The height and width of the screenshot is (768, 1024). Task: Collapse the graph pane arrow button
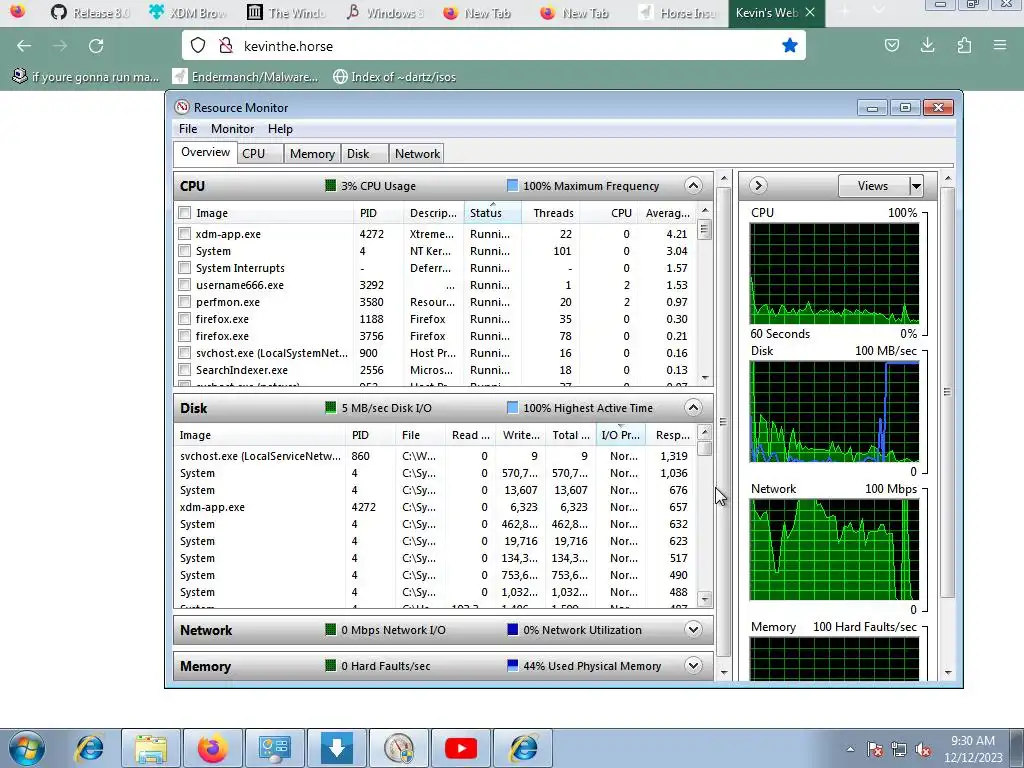pos(758,185)
